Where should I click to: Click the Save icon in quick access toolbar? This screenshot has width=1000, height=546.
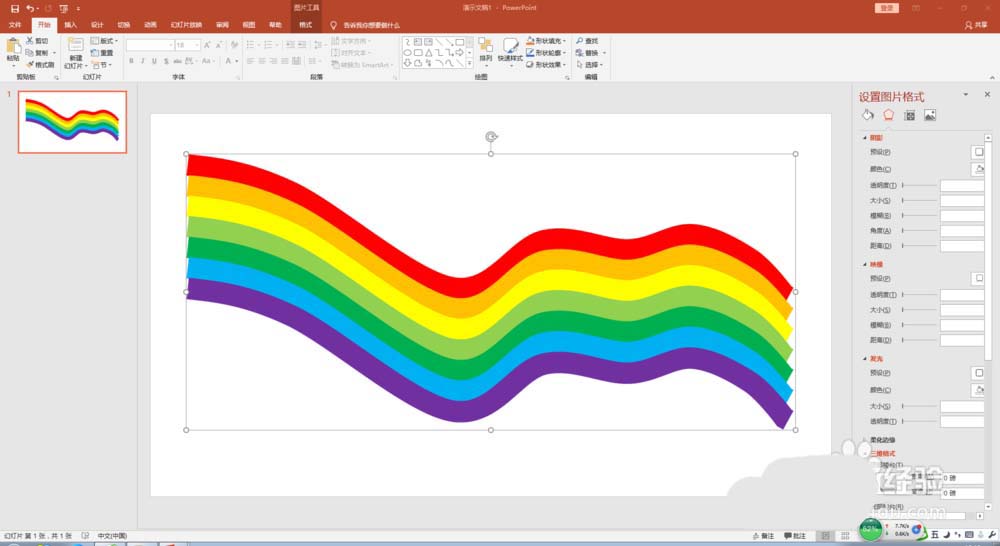coord(14,8)
